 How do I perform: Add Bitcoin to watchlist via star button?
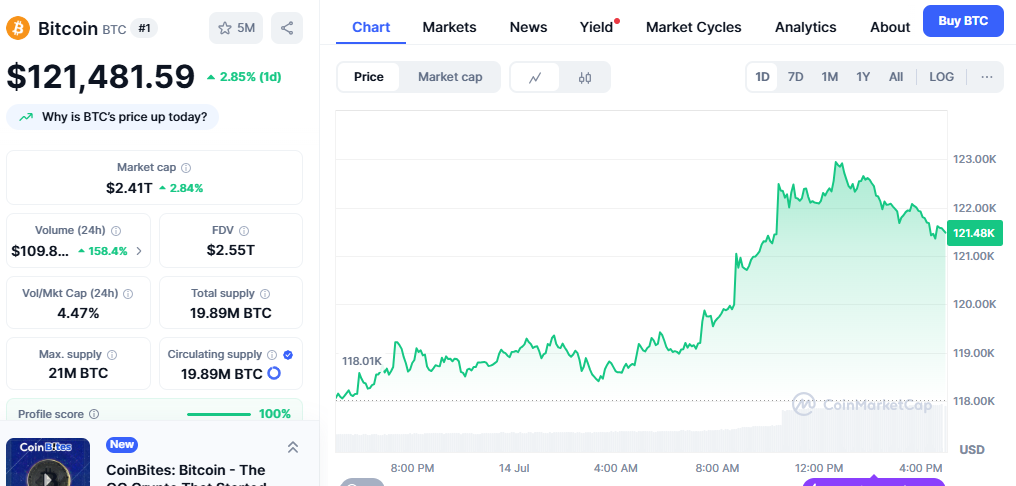(x=236, y=28)
